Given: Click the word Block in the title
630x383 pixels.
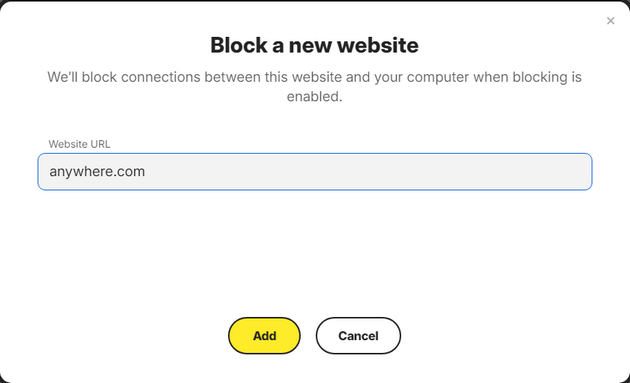Looking at the screenshot, I should point(239,45).
